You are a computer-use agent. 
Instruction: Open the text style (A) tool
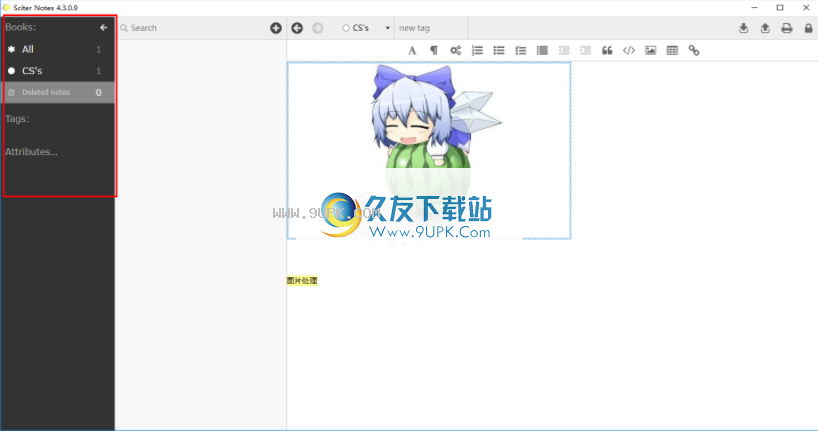[412, 51]
